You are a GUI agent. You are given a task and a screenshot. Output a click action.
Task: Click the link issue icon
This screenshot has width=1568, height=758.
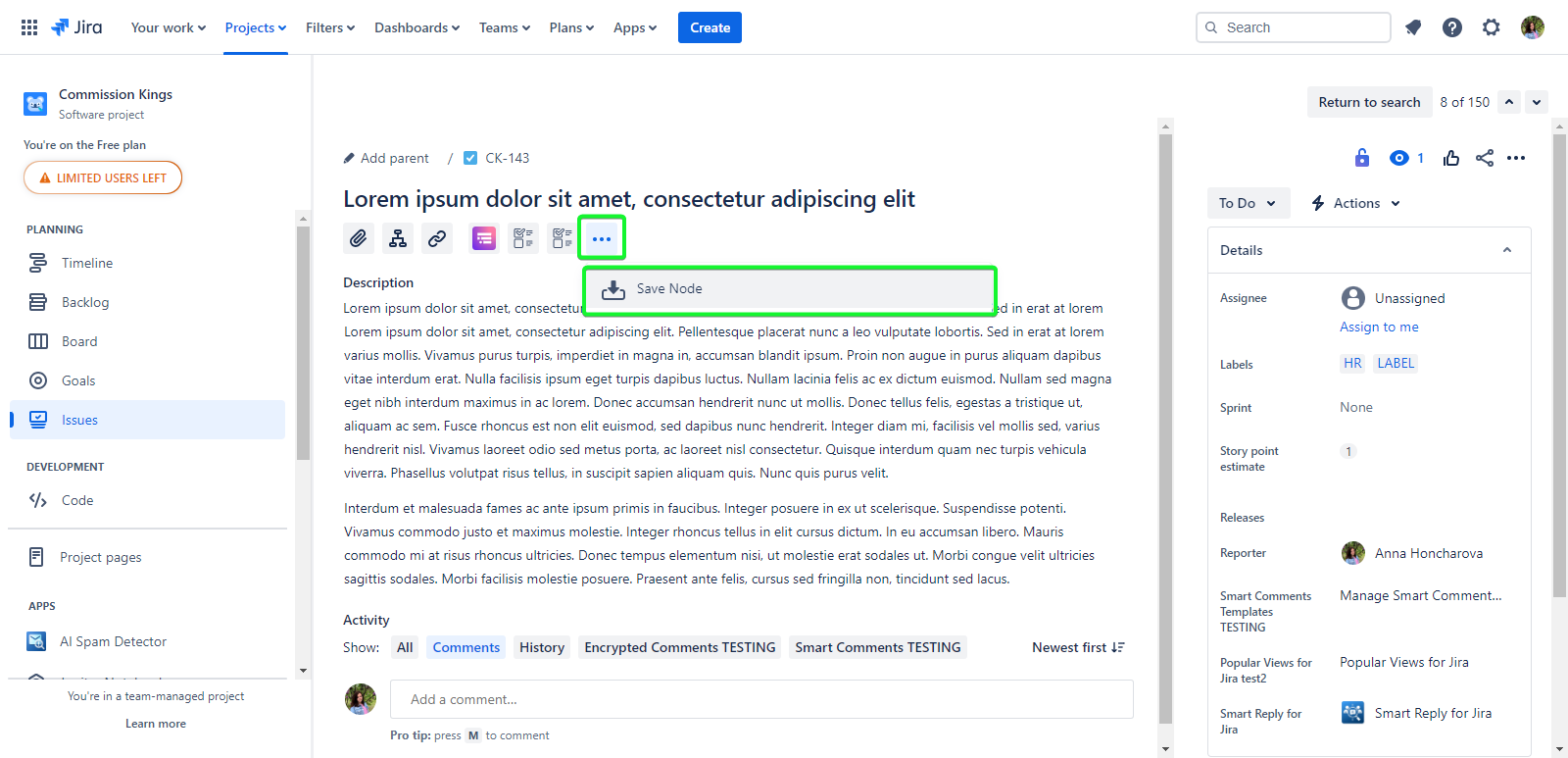click(x=437, y=238)
